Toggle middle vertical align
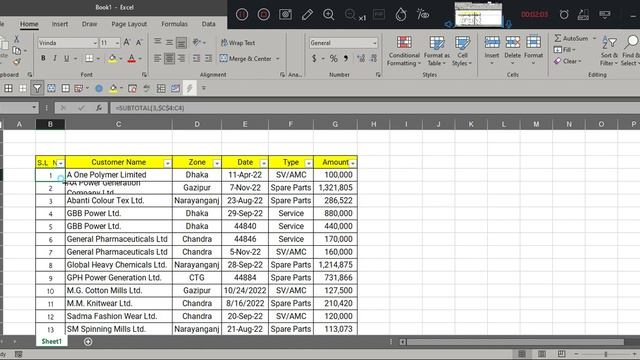The image size is (640, 360). tap(169, 42)
